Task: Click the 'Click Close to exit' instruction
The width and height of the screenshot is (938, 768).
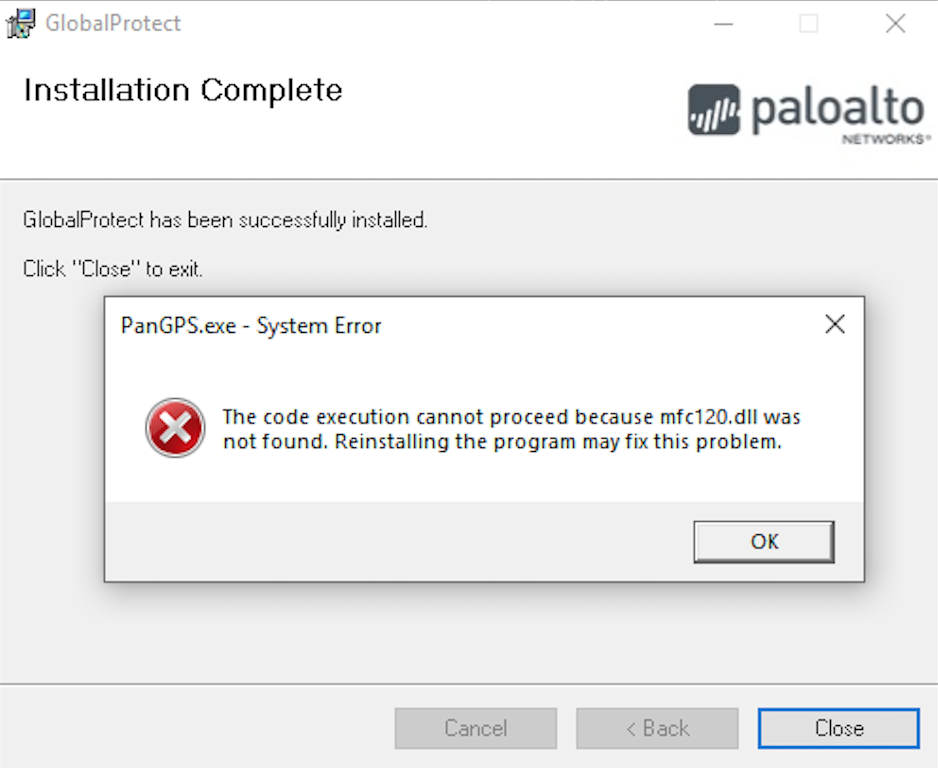Action: (x=113, y=269)
